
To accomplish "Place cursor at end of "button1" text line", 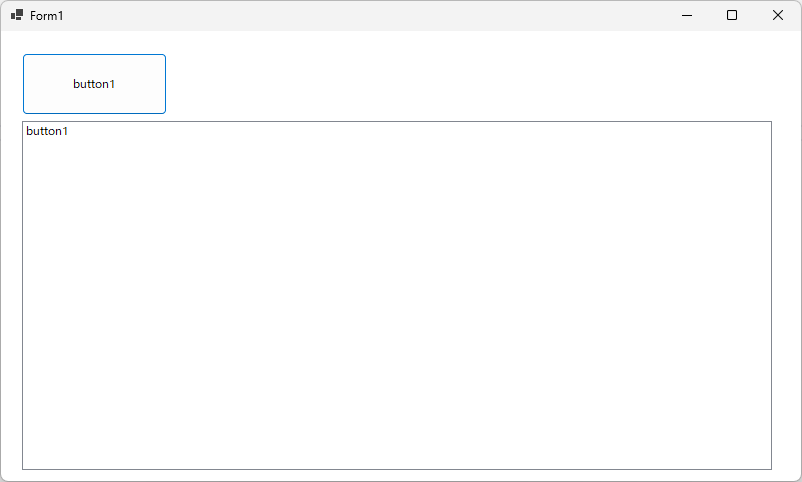I will click(x=70, y=131).
